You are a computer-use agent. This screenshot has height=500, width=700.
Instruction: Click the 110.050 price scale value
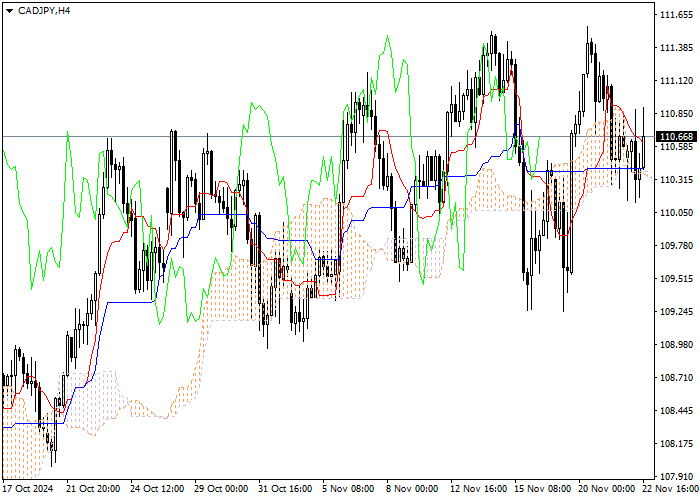676,213
